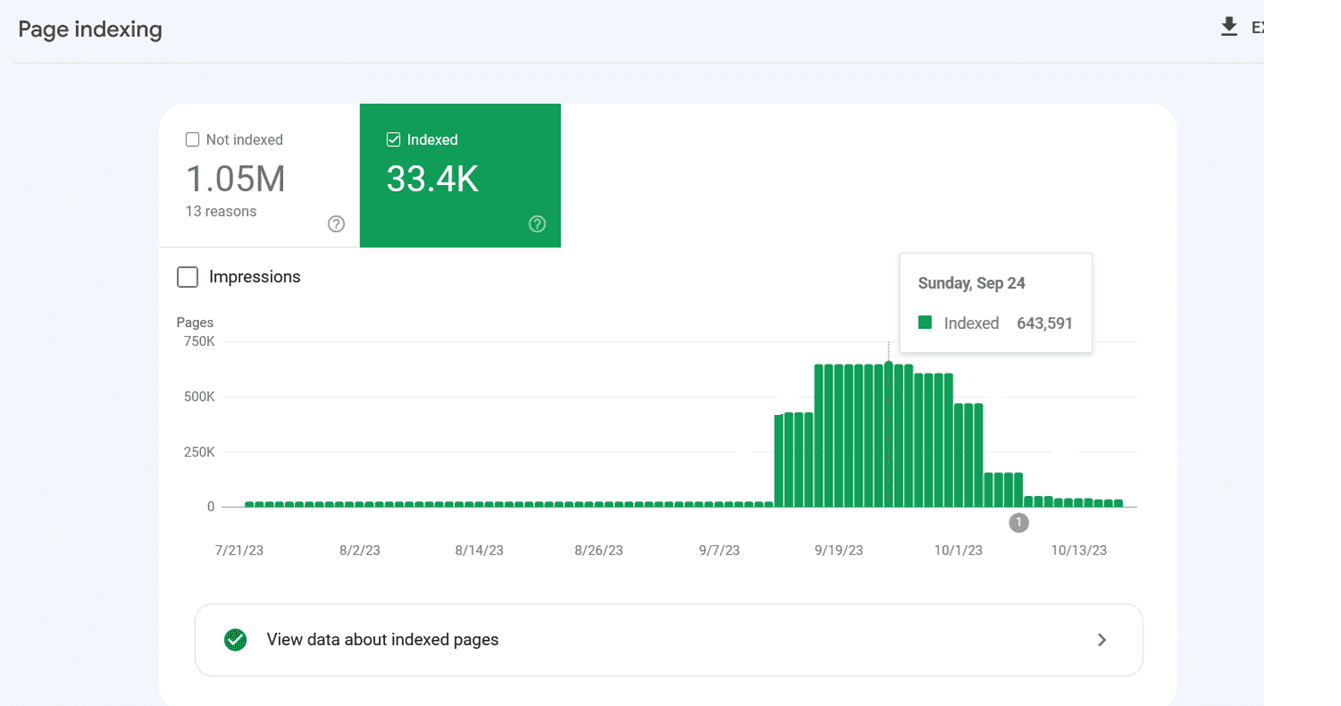Screen dimensions: 1341x706
Task: Select the 1.05M Not indexed count
Action: coord(236,179)
